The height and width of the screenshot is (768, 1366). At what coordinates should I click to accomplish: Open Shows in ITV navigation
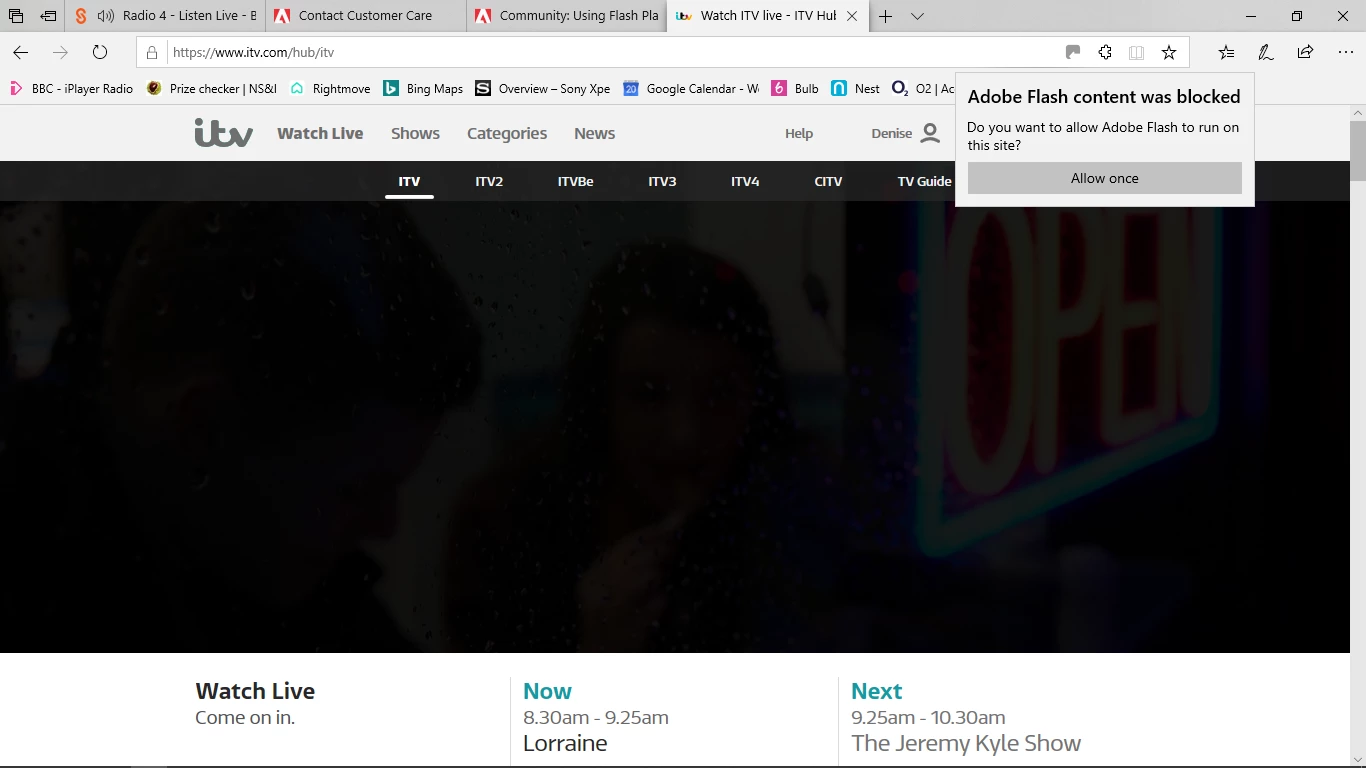(415, 133)
